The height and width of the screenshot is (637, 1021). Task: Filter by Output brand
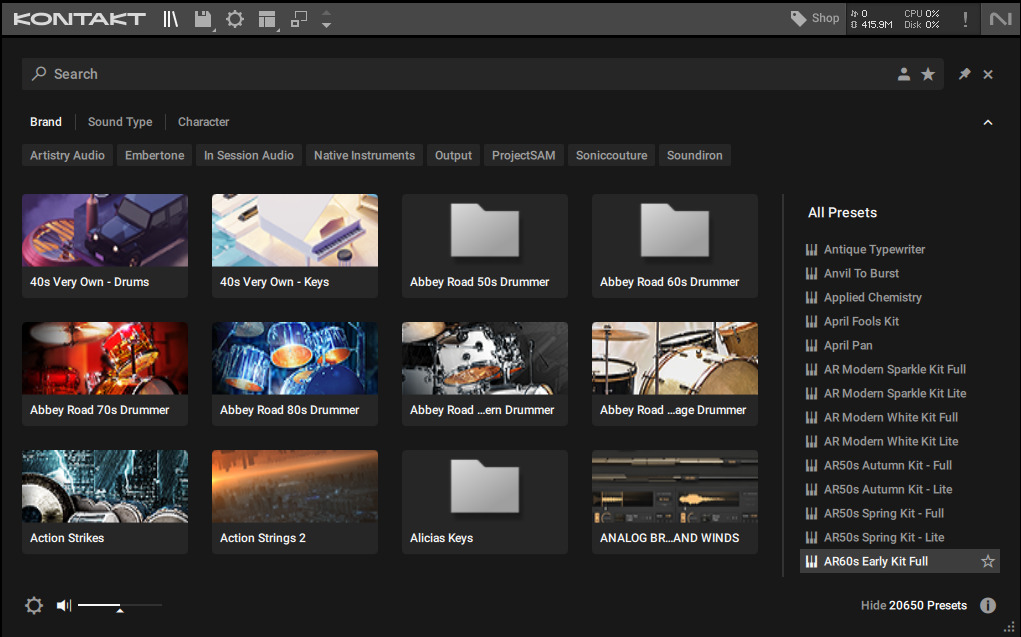(453, 155)
